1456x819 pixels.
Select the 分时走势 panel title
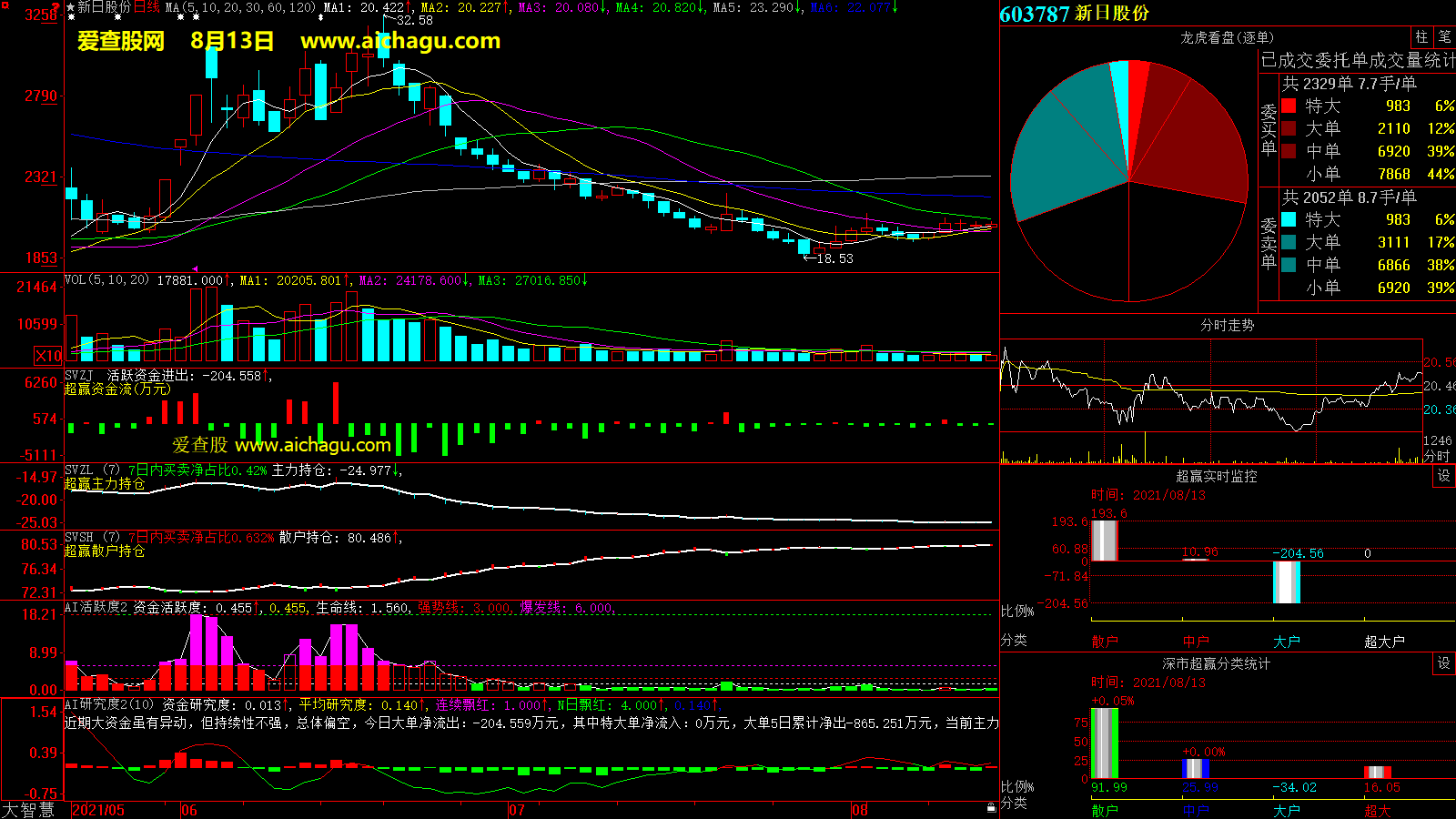1227,325
